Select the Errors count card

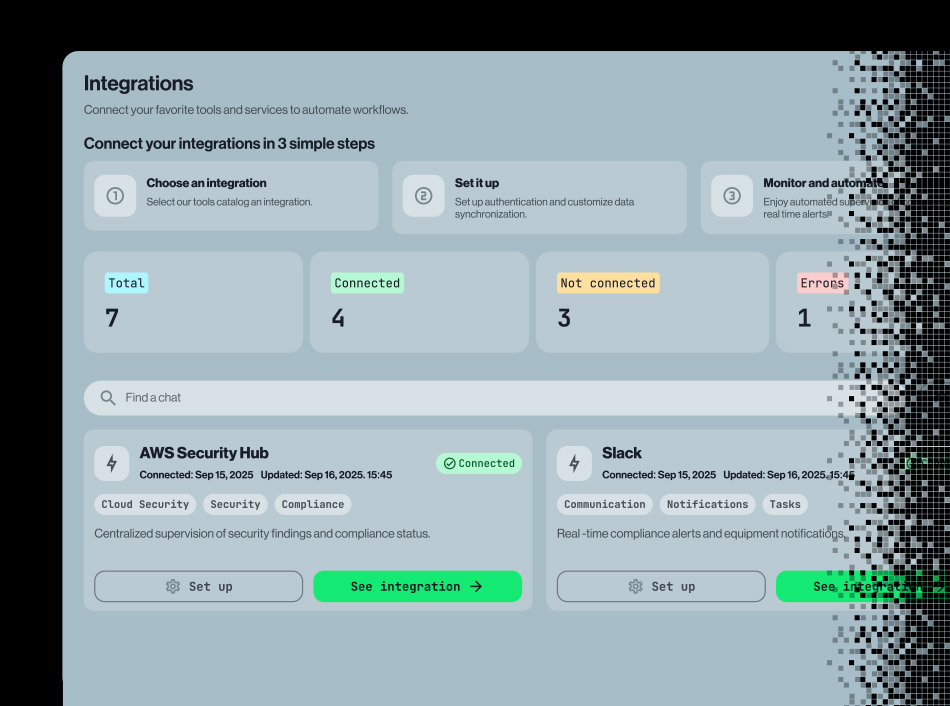pos(810,302)
